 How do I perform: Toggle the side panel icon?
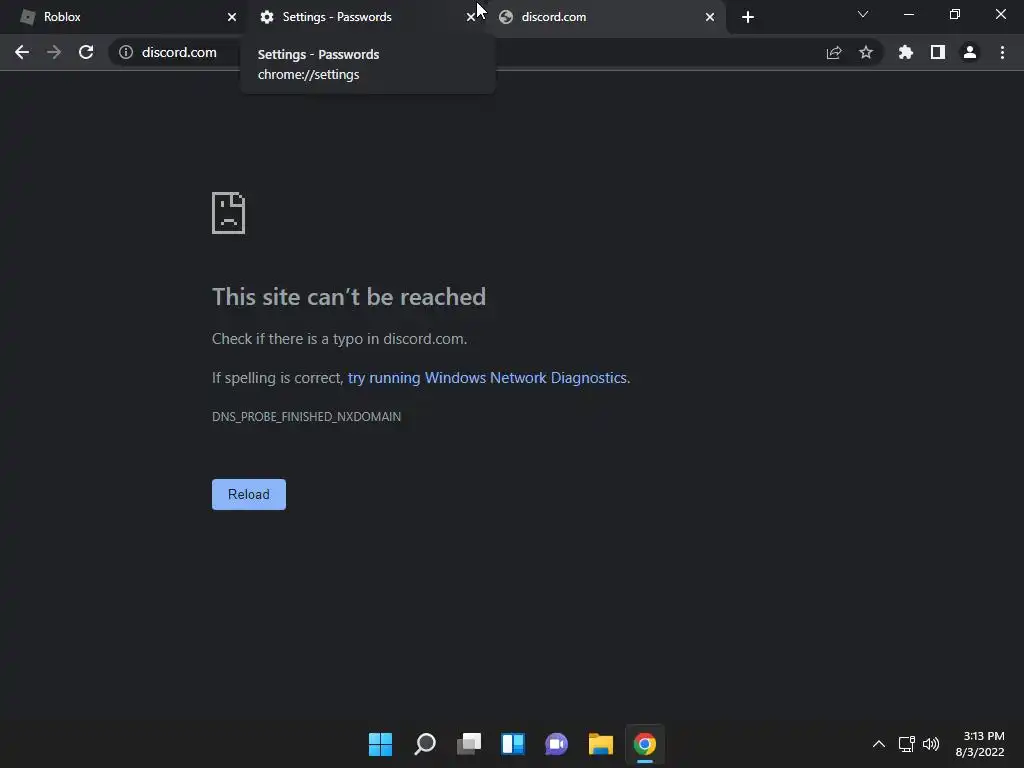[938, 52]
